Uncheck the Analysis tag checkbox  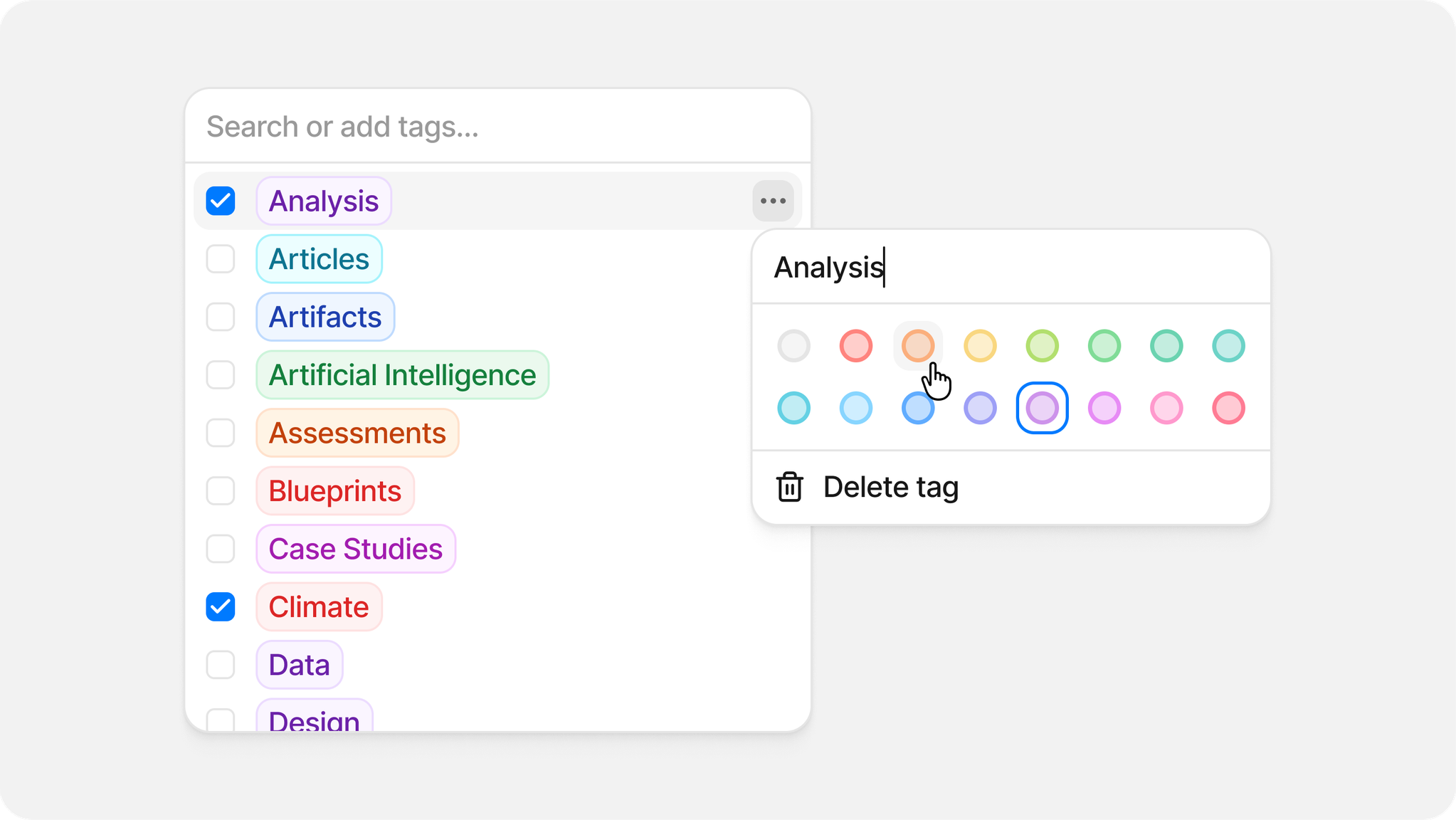tap(221, 200)
